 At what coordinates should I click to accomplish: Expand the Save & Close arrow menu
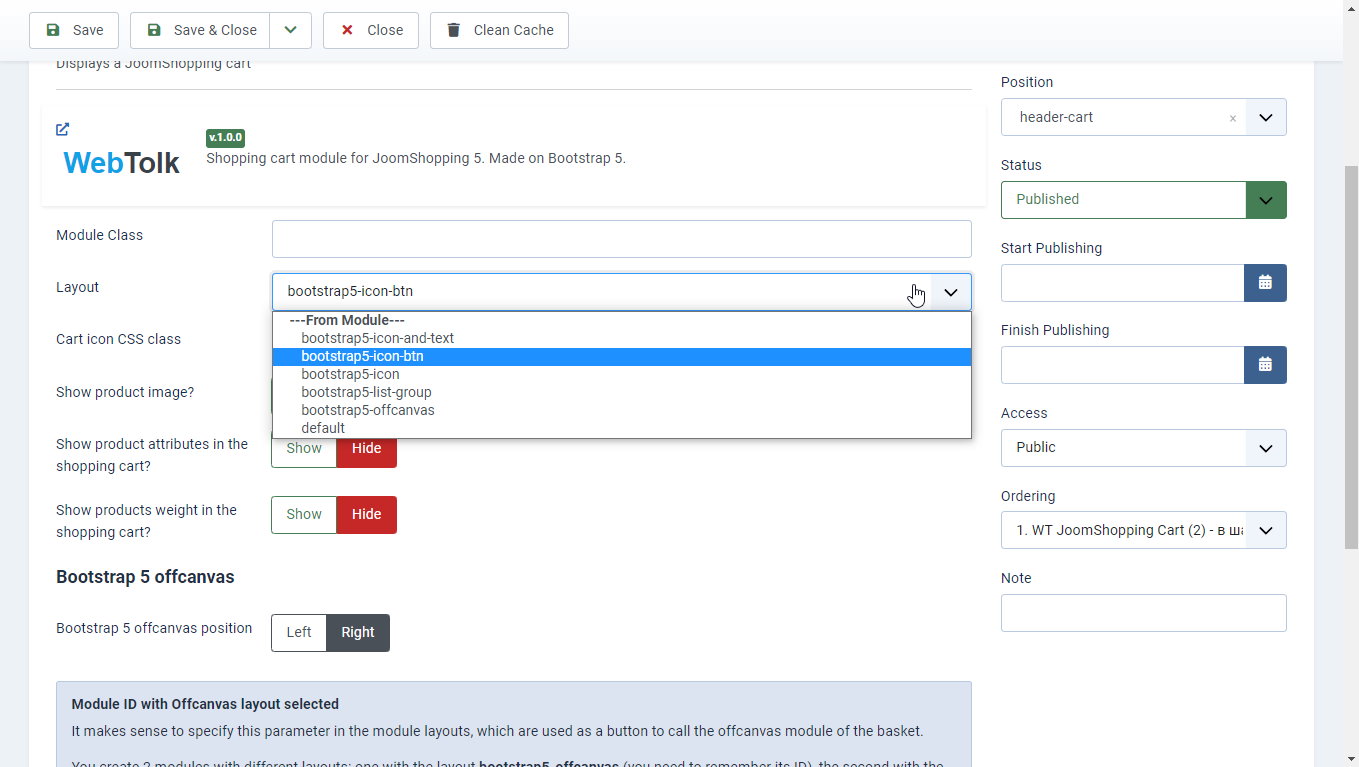pyautogui.click(x=290, y=30)
